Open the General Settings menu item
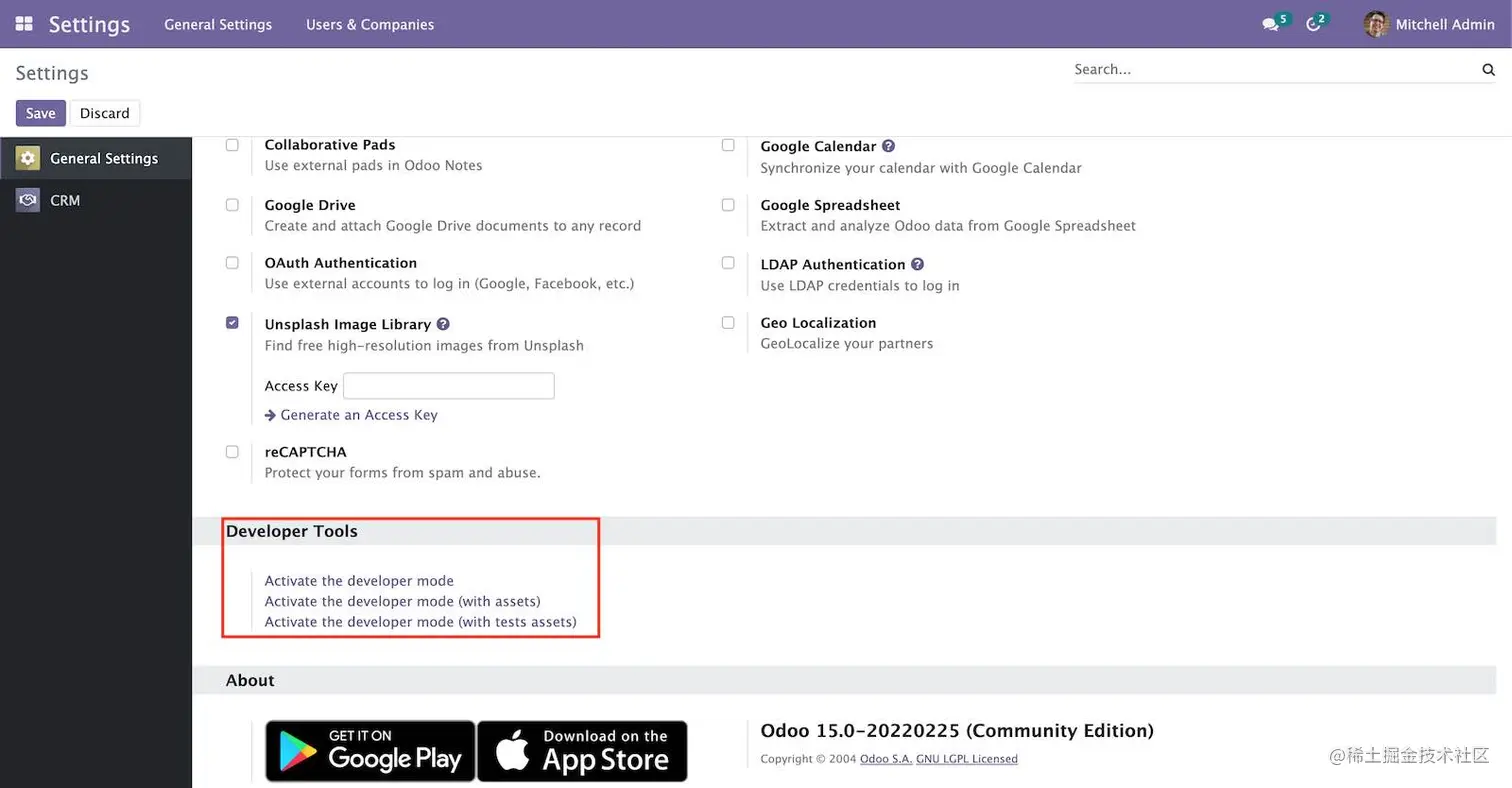The width and height of the screenshot is (1512, 788). click(218, 24)
